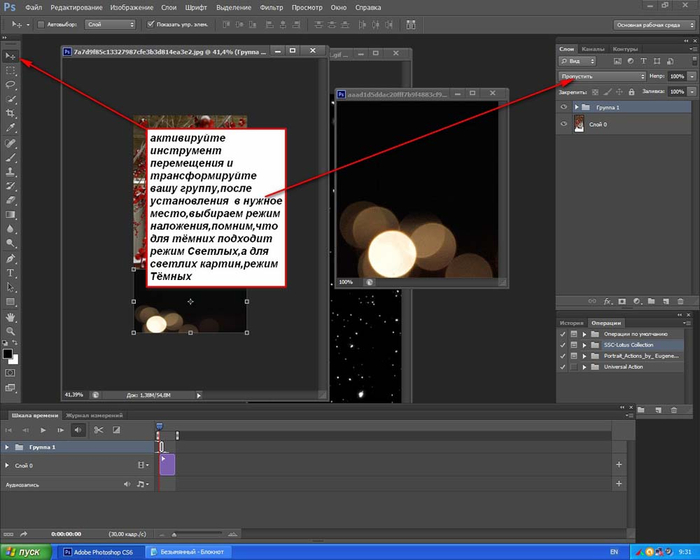Select the Eraser tool
700x560 pixels.
pyautogui.click(x=10, y=200)
